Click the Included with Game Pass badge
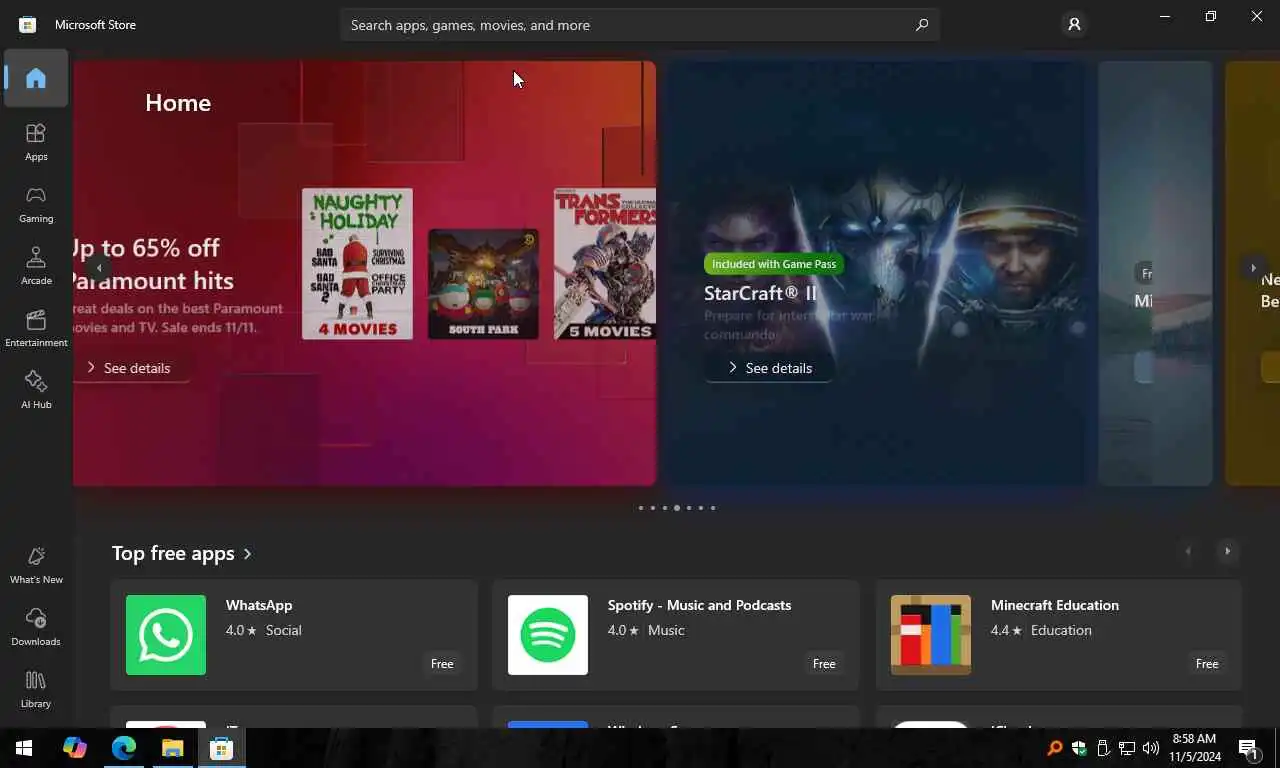Viewport: 1280px width, 768px height. (774, 264)
